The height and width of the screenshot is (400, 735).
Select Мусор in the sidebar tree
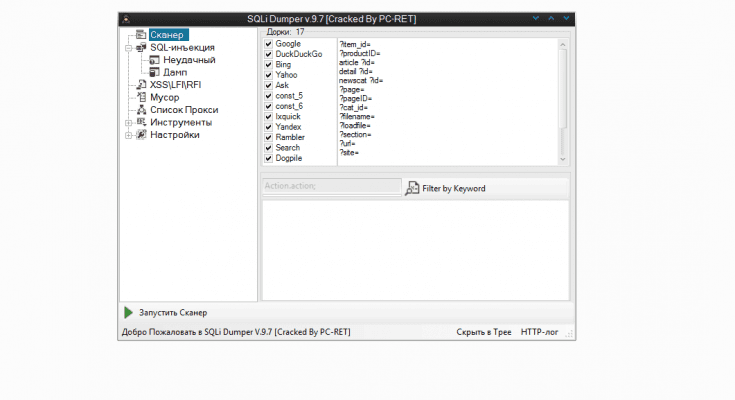pyautogui.click(x=165, y=97)
